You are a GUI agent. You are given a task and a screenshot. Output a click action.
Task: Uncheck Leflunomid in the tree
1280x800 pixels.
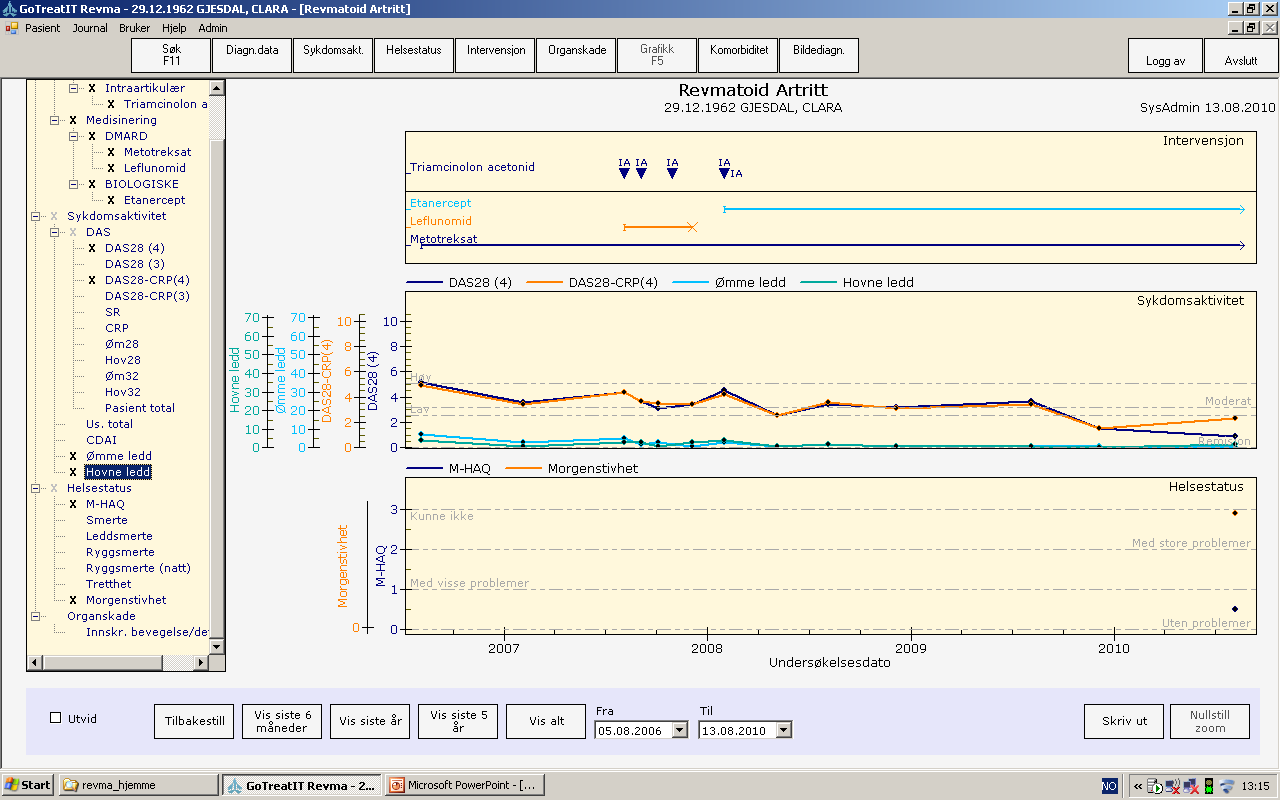click(111, 168)
